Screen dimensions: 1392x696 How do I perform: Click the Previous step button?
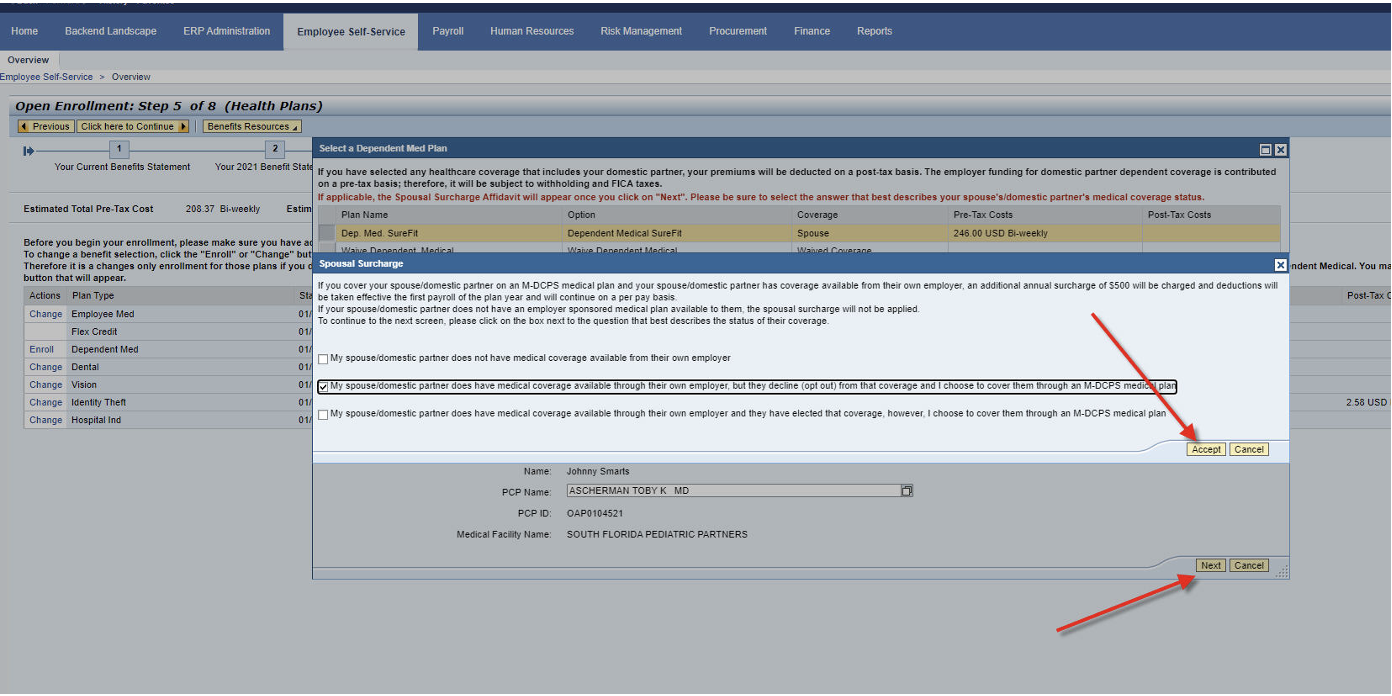45,127
